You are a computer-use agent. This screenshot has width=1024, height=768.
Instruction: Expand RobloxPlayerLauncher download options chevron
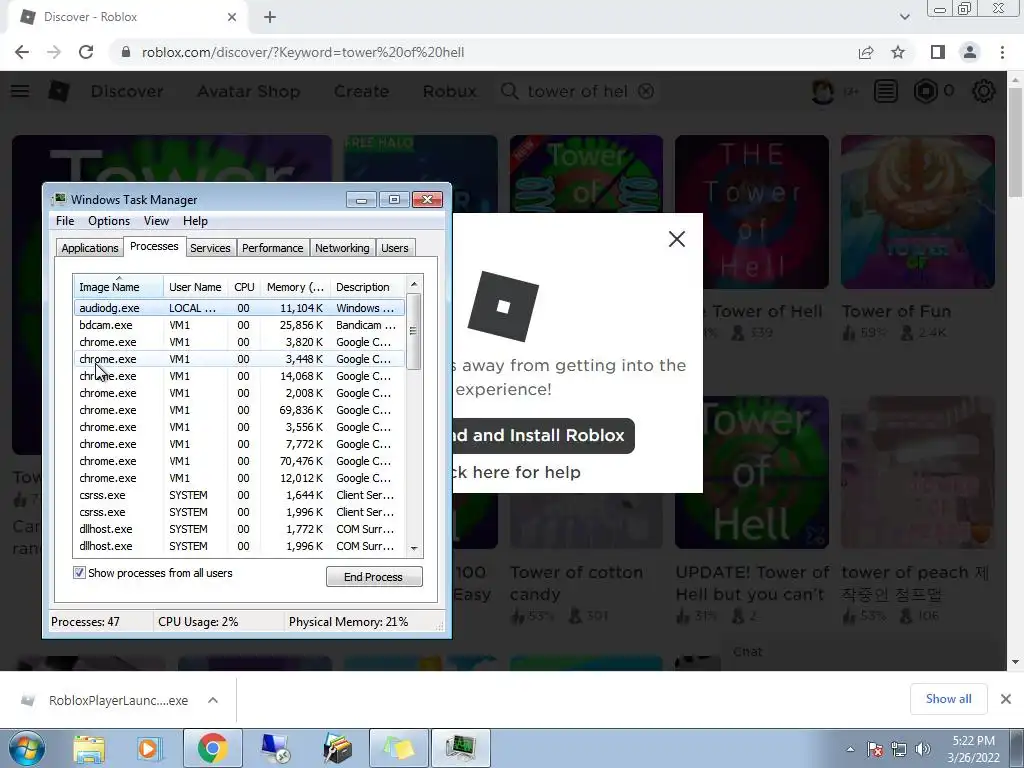[213, 700]
